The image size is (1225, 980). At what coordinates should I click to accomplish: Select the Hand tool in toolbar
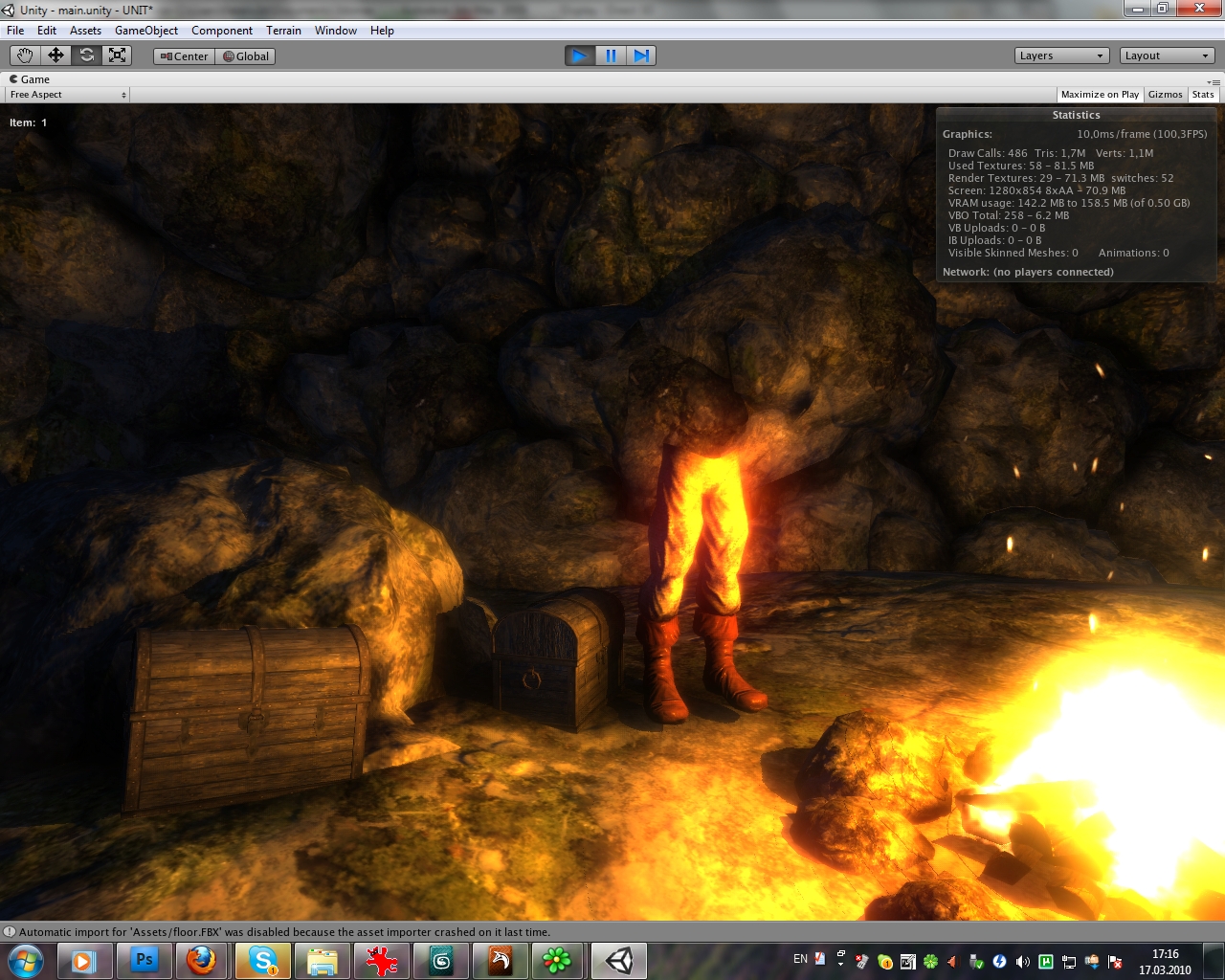click(25, 56)
